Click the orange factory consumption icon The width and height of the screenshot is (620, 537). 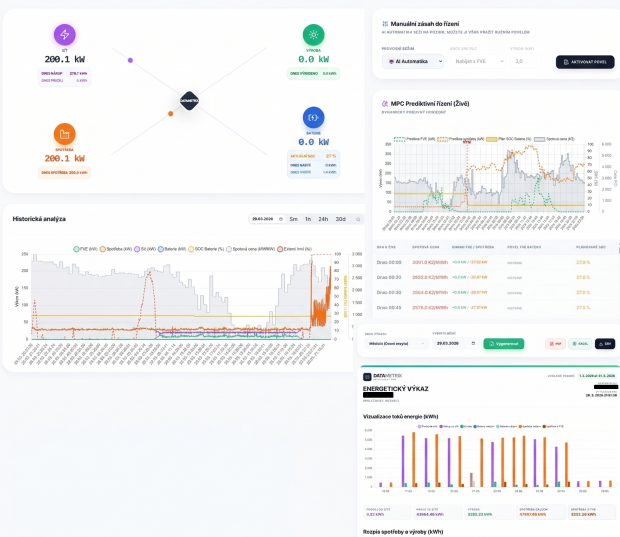click(64, 134)
